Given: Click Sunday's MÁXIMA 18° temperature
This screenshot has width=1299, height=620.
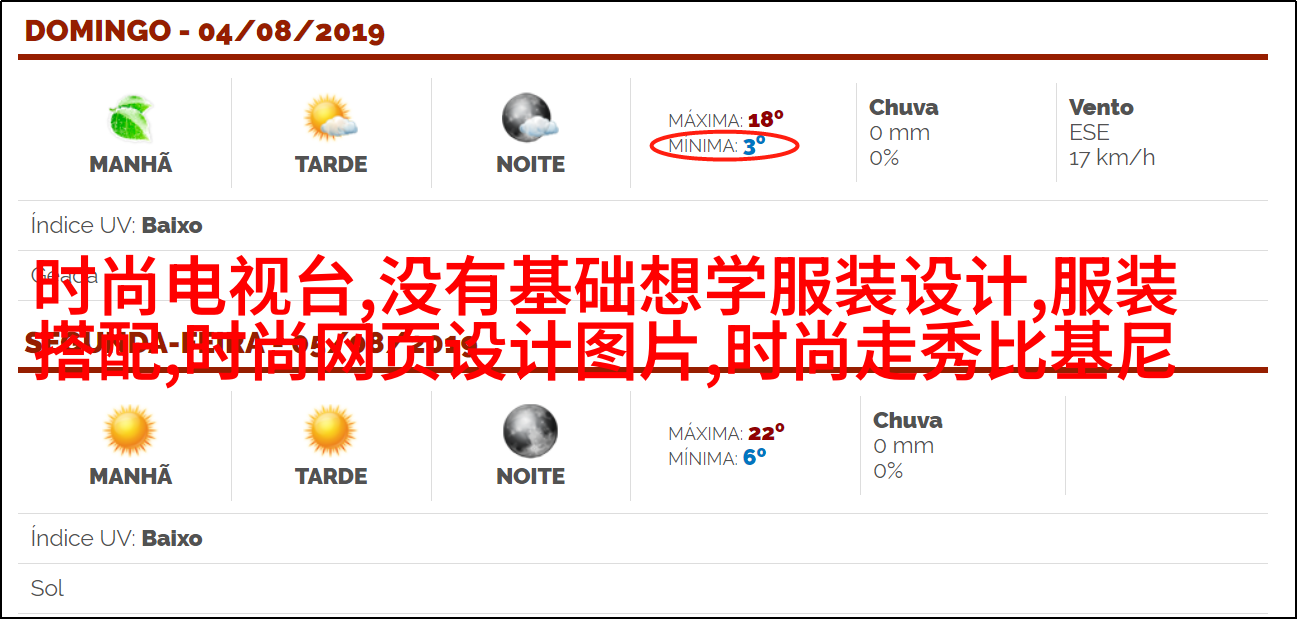Looking at the screenshot, I should tap(726, 120).
